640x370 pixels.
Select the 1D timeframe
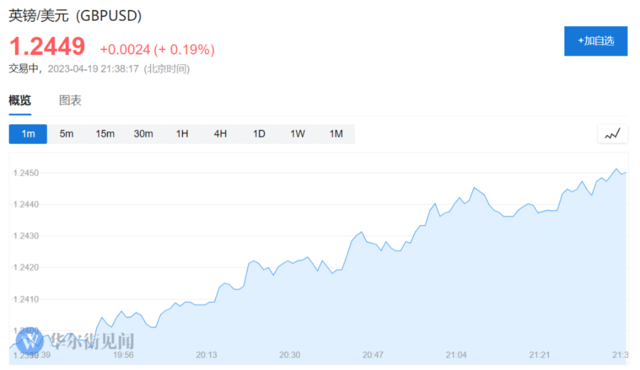[x=259, y=134]
